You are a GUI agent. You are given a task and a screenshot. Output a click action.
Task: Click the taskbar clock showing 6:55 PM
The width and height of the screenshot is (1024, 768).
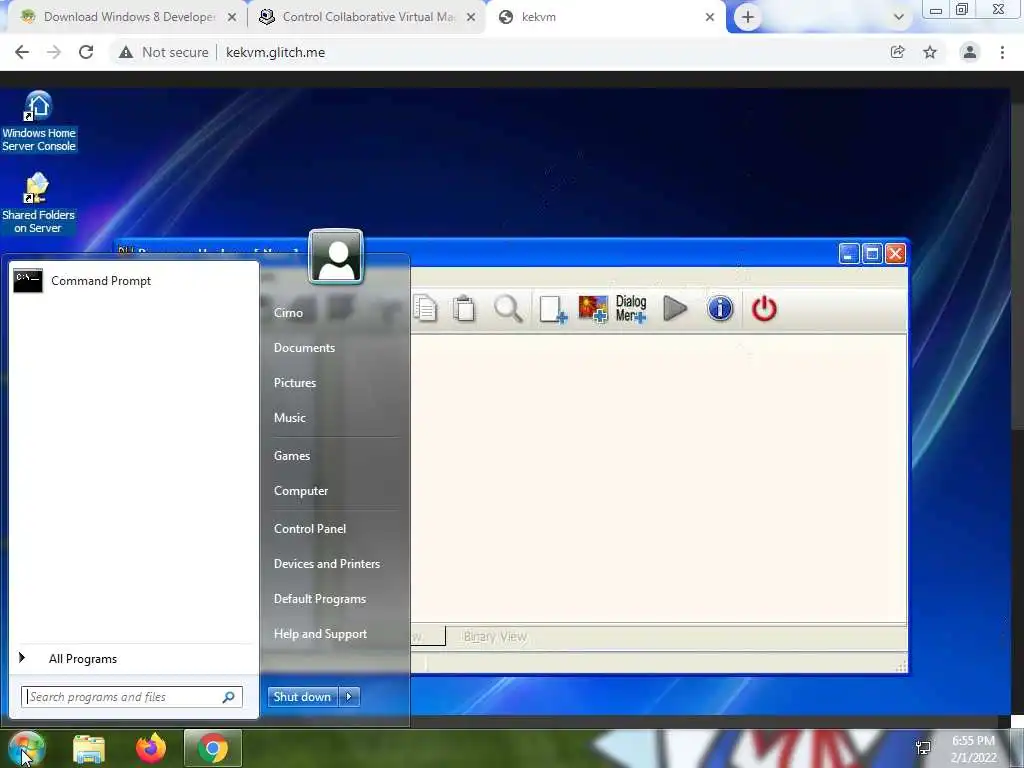tap(974, 749)
